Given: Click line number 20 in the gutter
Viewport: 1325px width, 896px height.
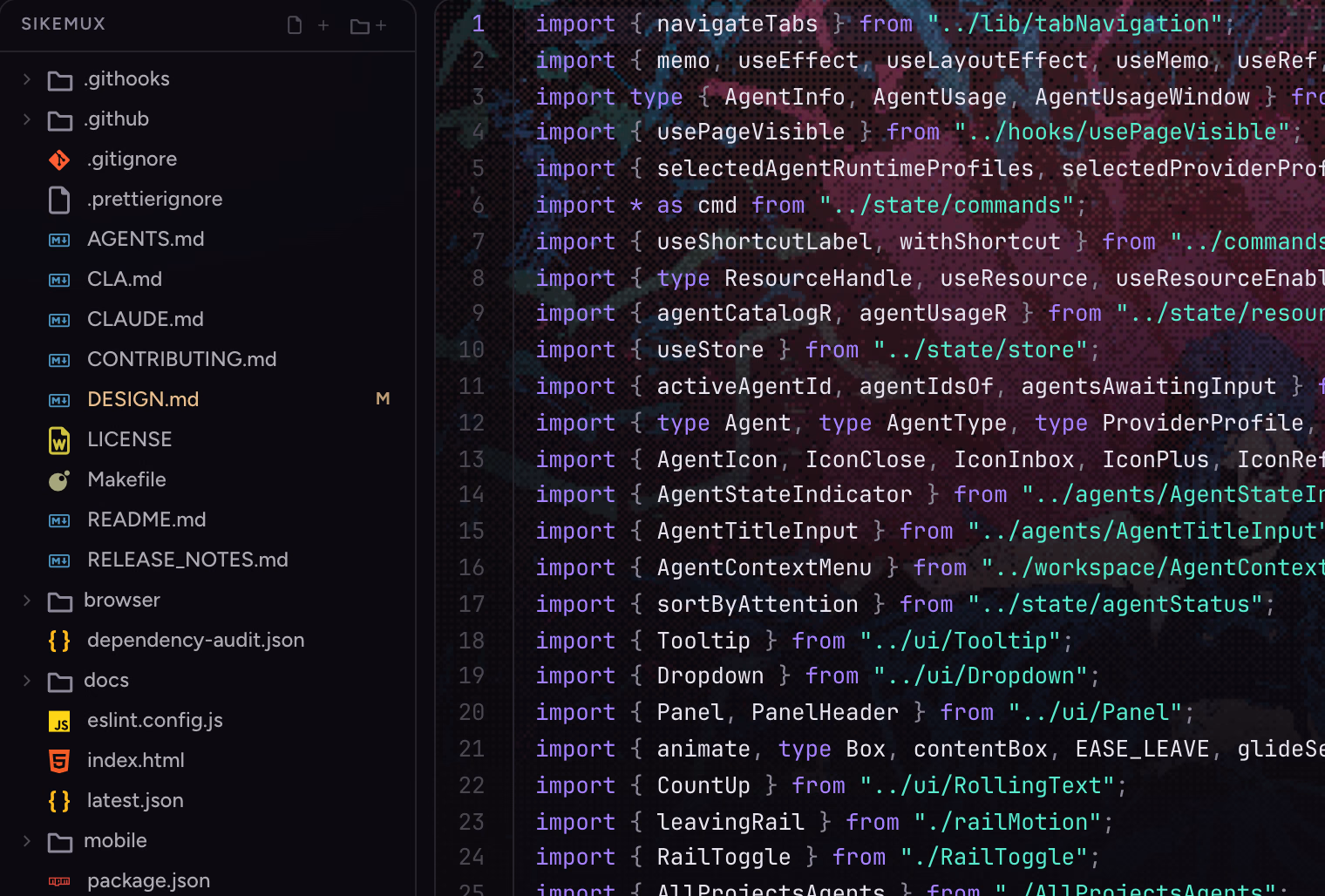Looking at the screenshot, I should [x=472, y=713].
